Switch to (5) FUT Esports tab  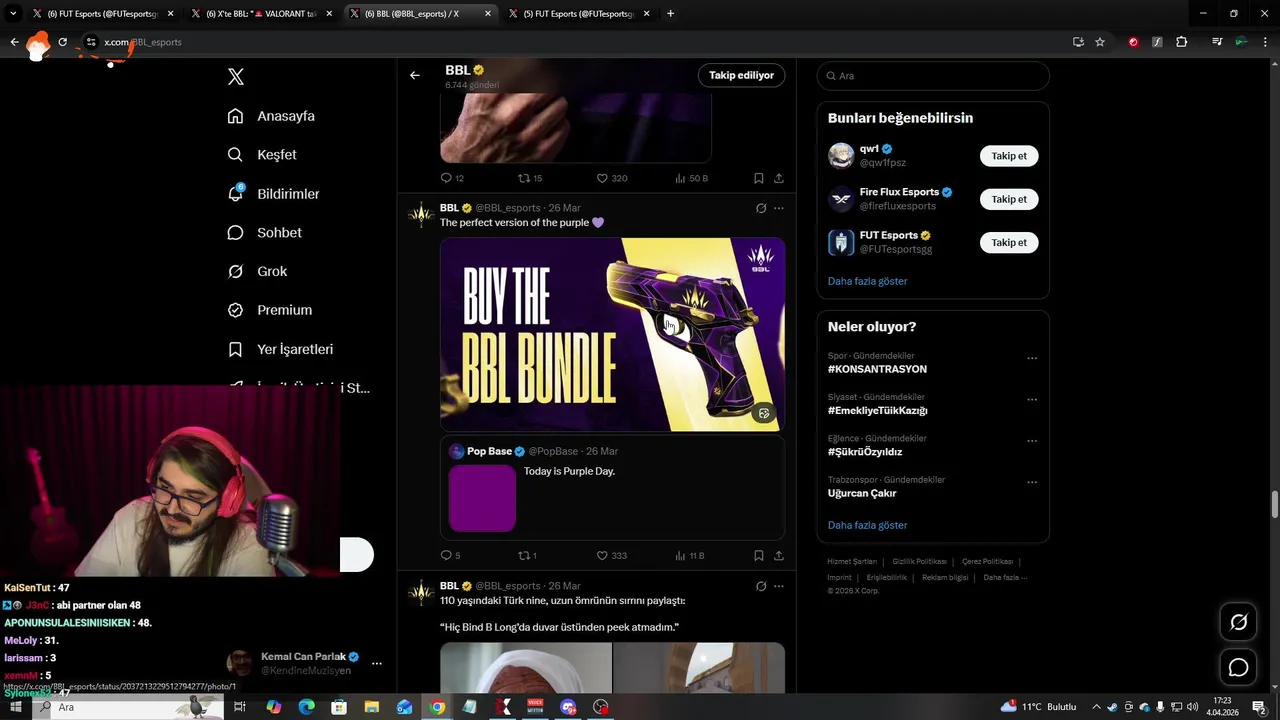(579, 14)
